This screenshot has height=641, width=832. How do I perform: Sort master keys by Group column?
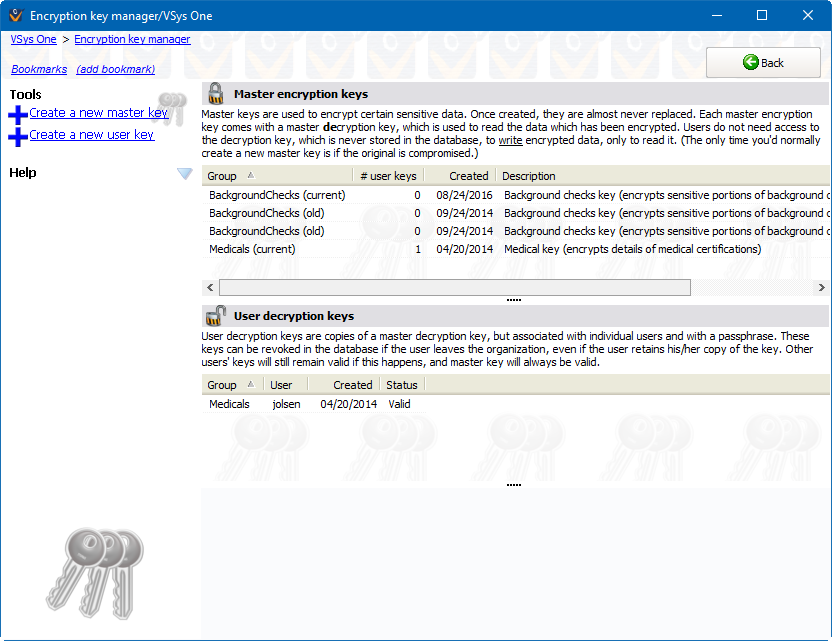(x=222, y=176)
